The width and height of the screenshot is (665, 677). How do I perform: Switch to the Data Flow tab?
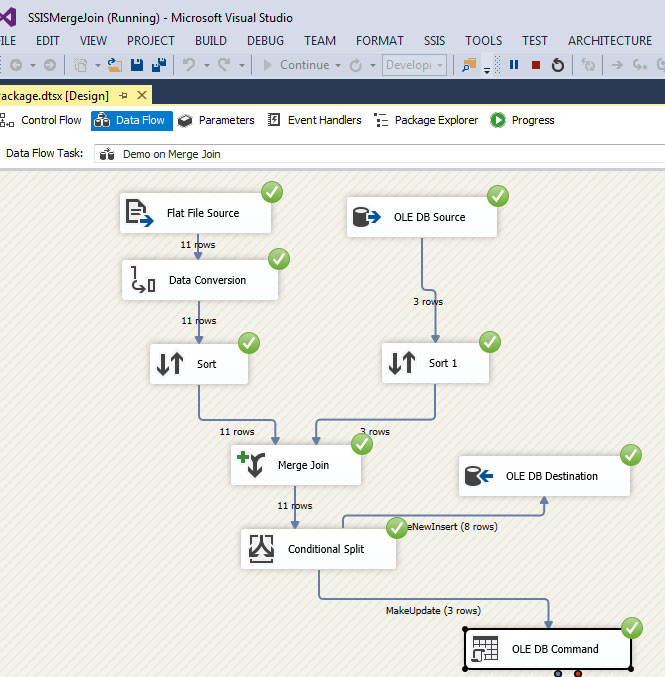132,120
